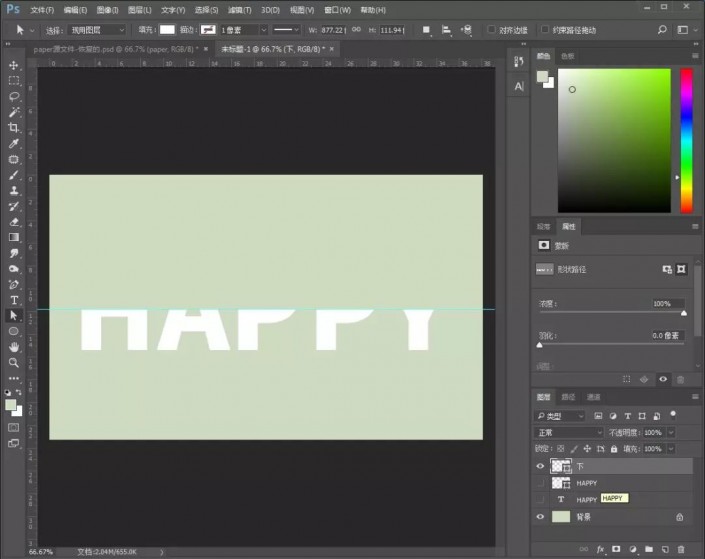This screenshot has width=705, height=559.
Task: Select the Gradient tool
Action: [x=13, y=237]
